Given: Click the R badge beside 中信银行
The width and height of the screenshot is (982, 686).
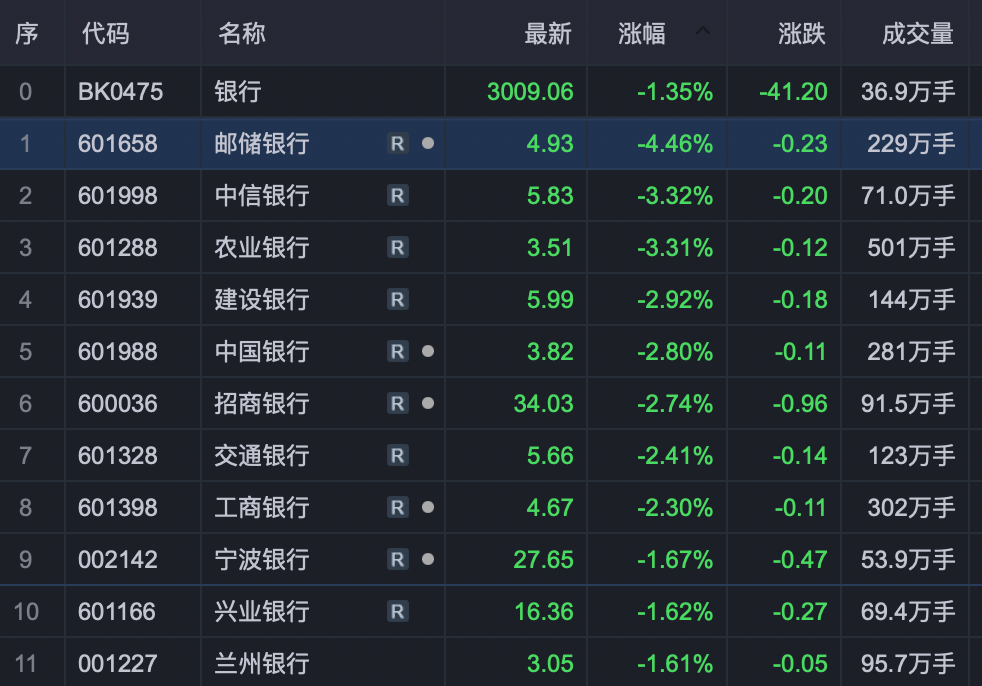Looking at the screenshot, I should pos(398,196).
